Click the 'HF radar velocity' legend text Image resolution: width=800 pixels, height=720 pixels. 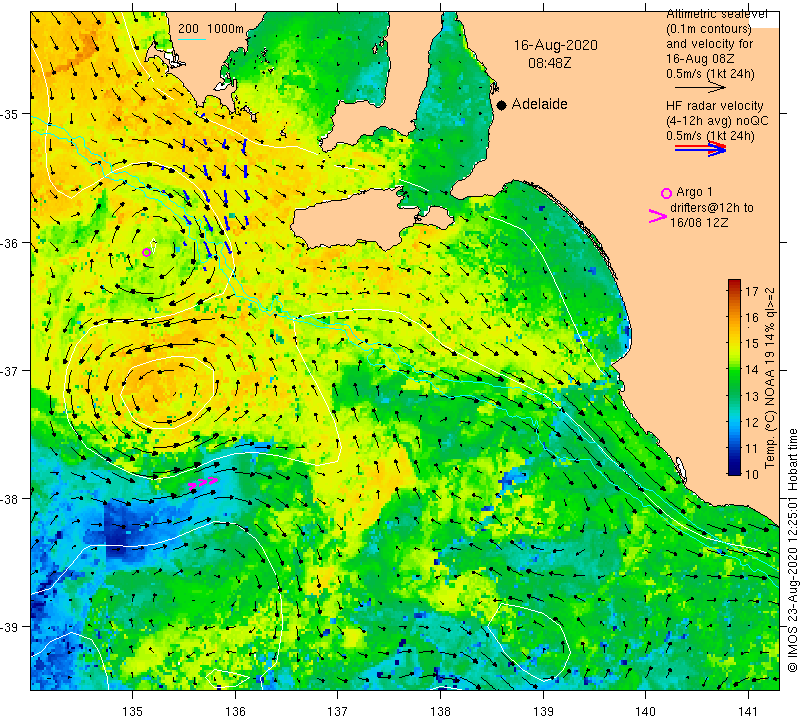coord(714,106)
